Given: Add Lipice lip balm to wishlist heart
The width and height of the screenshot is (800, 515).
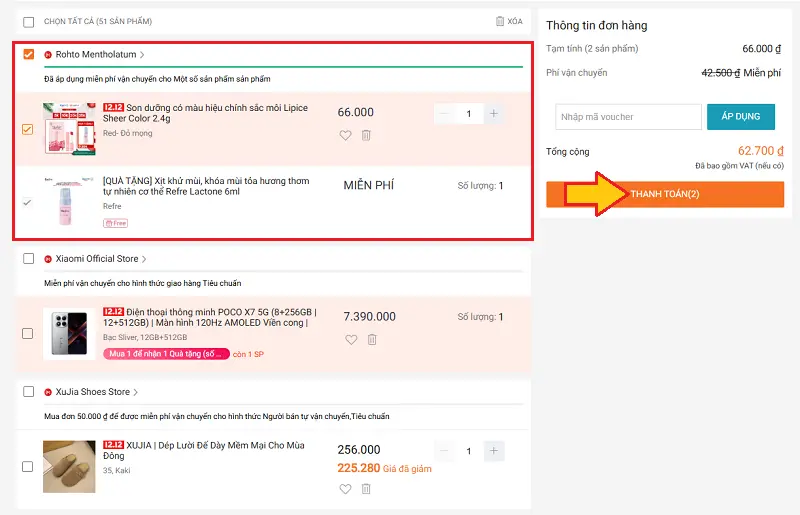Looking at the screenshot, I should click(x=345, y=135).
